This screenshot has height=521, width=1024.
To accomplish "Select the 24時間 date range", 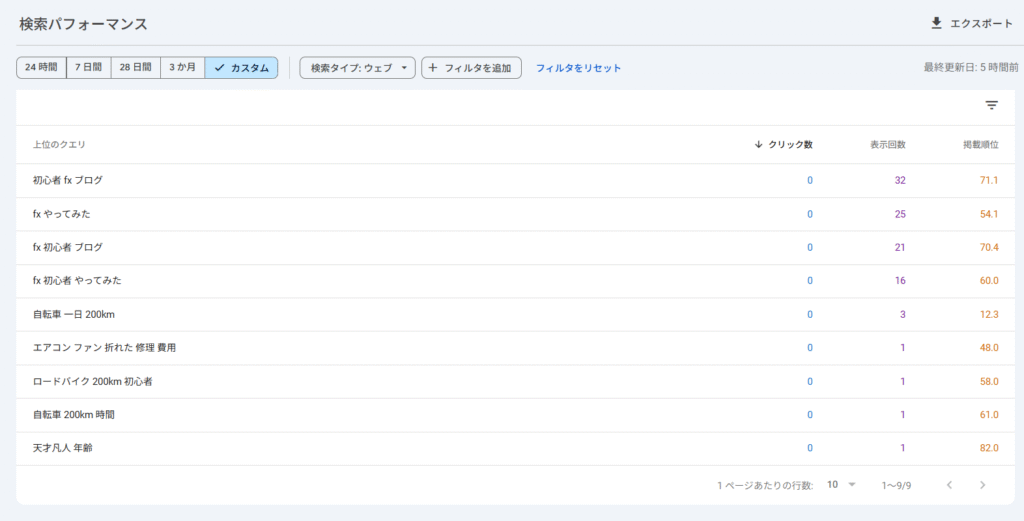I will [41, 68].
